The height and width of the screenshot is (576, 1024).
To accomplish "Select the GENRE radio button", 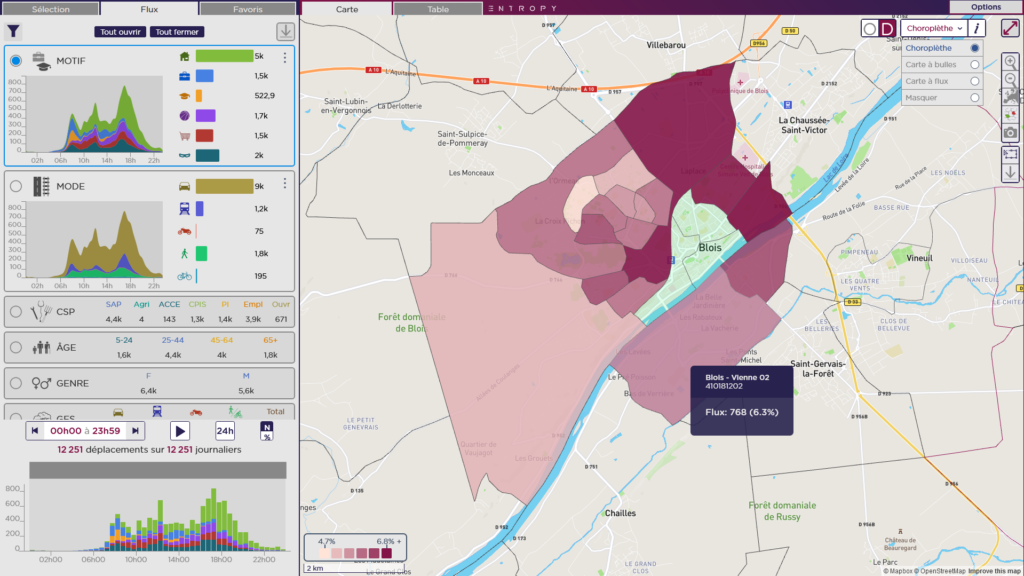I will click(16, 383).
